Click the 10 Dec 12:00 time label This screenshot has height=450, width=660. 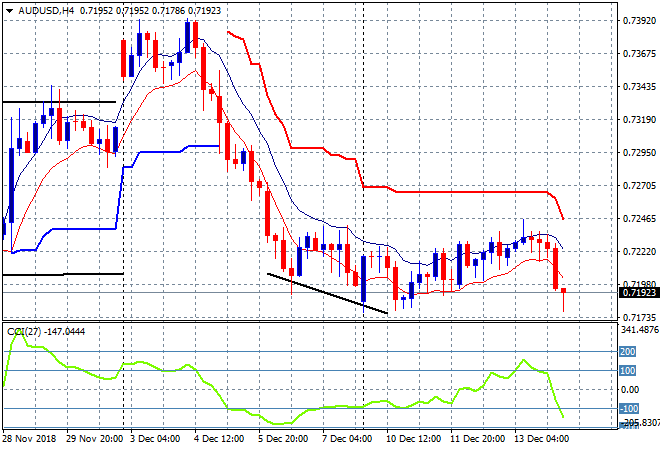413,439
